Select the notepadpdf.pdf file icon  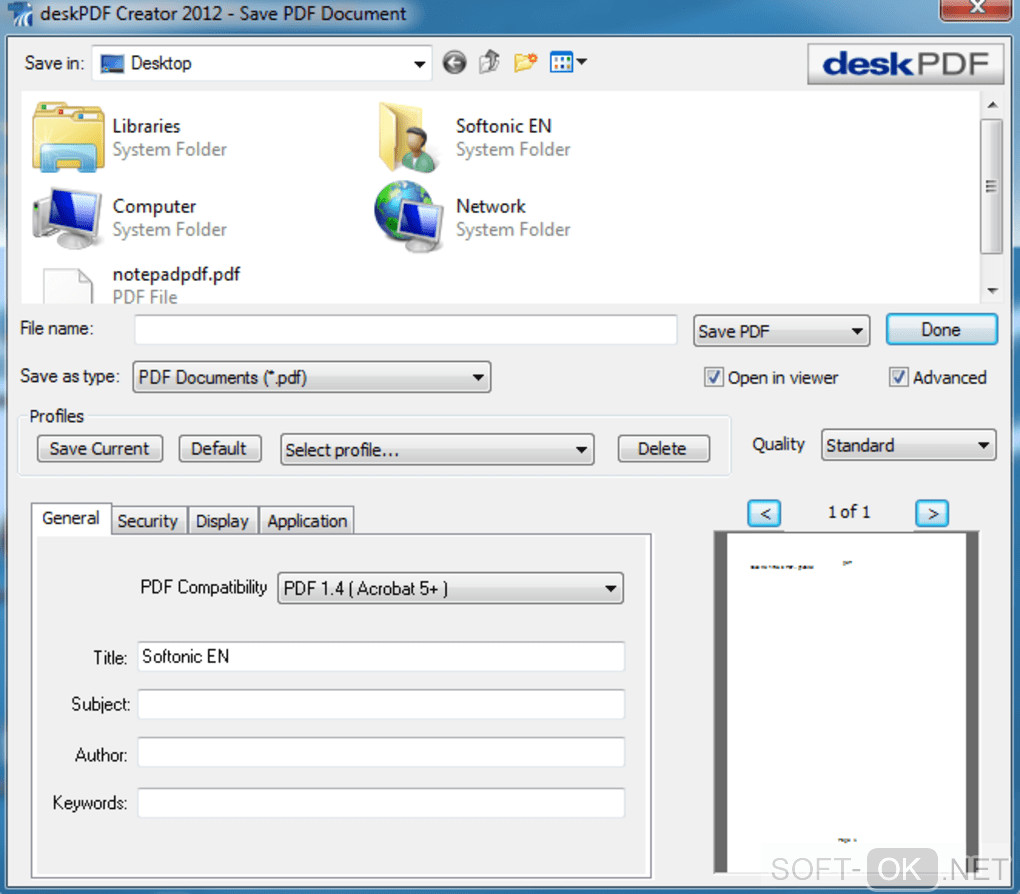[68, 286]
